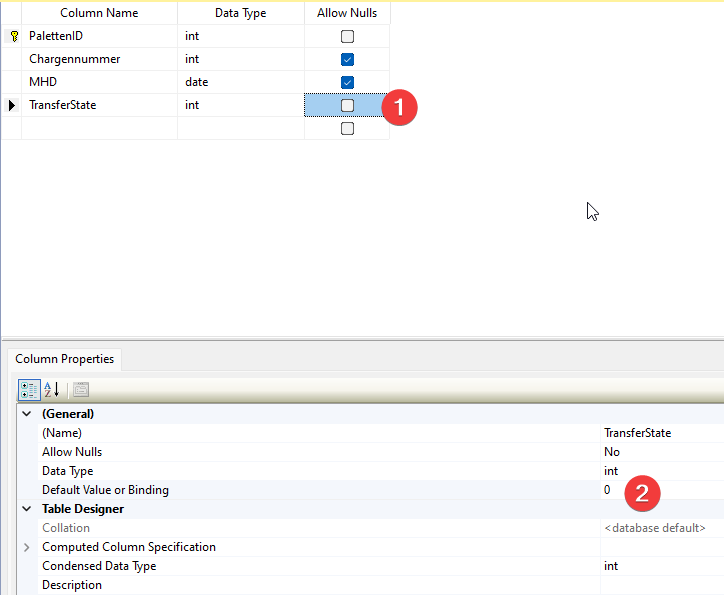724x595 pixels.
Task: Sort properties alphabetically
Action: [x=52, y=389]
